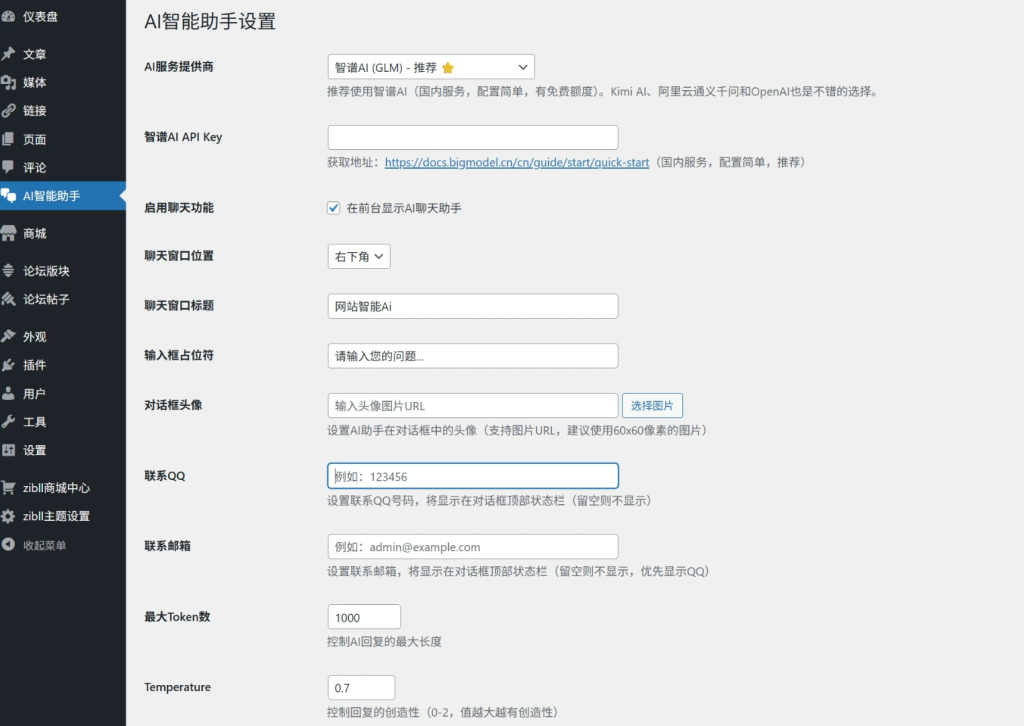Click the plug icon beside 插件
Viewport: 1024px width, 726px height.
(x=8, y=365)
